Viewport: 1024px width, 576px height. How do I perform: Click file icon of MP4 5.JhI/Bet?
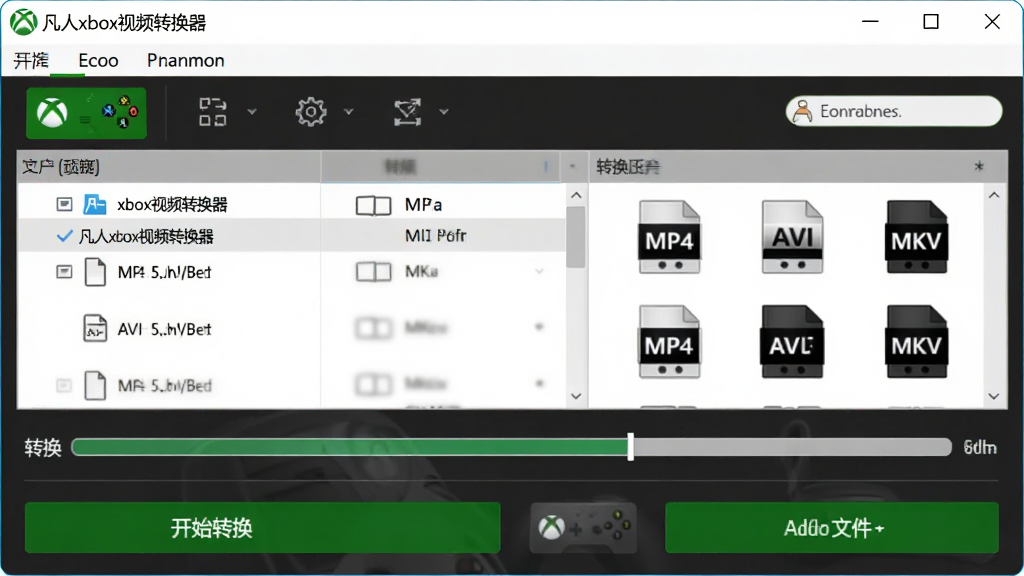point(95,272)
